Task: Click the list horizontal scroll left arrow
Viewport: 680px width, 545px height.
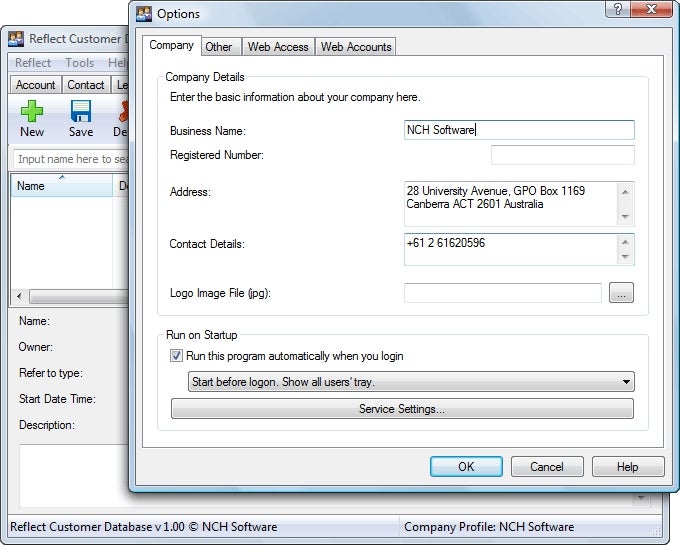Action: point(19,296)
